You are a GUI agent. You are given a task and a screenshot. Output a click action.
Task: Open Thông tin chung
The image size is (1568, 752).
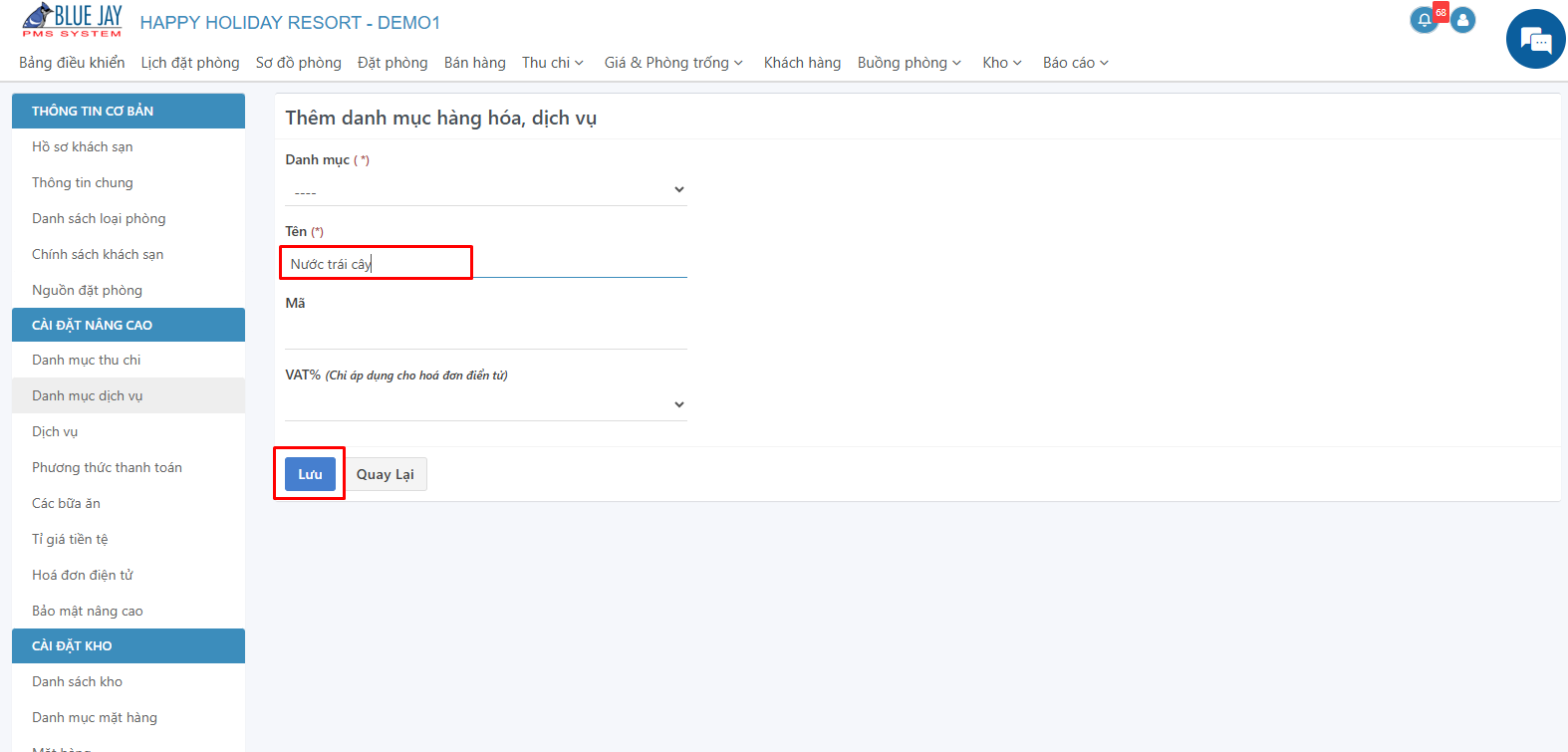click(x=129, y=182)
